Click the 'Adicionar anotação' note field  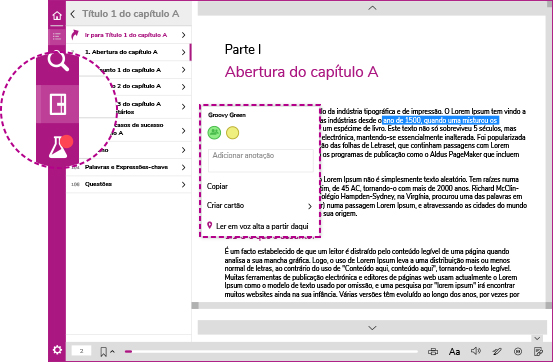tap(261, 161)
